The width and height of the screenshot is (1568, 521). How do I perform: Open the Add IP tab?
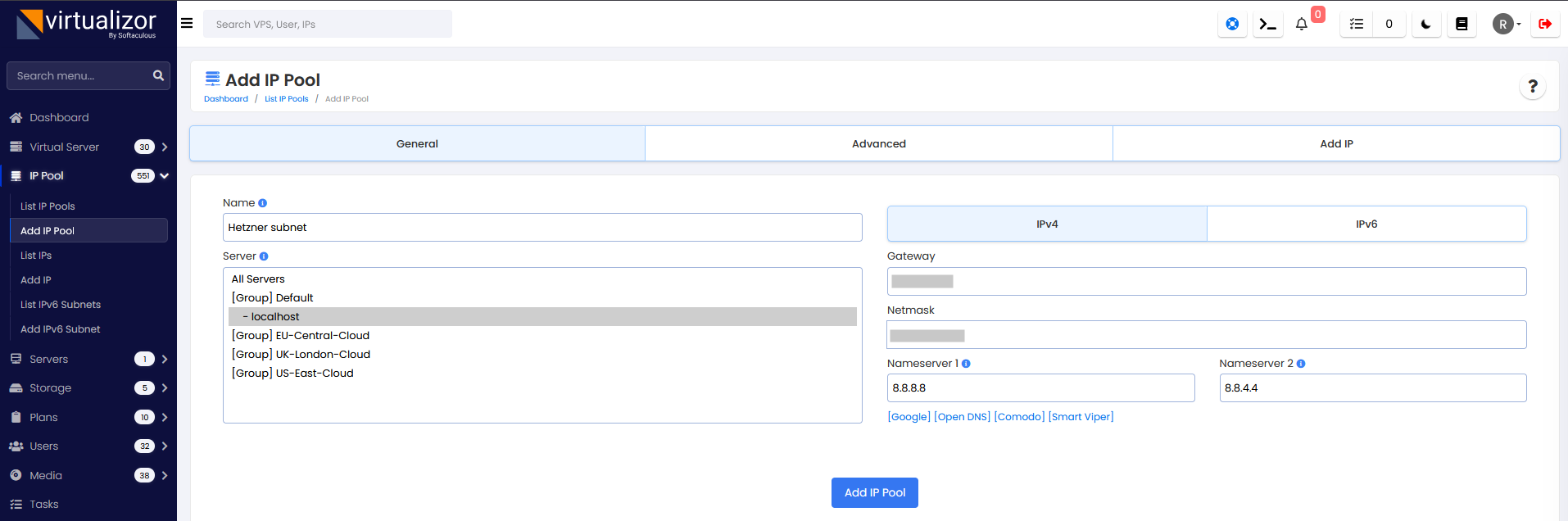pyautogui.click(x=1335, y=143)
